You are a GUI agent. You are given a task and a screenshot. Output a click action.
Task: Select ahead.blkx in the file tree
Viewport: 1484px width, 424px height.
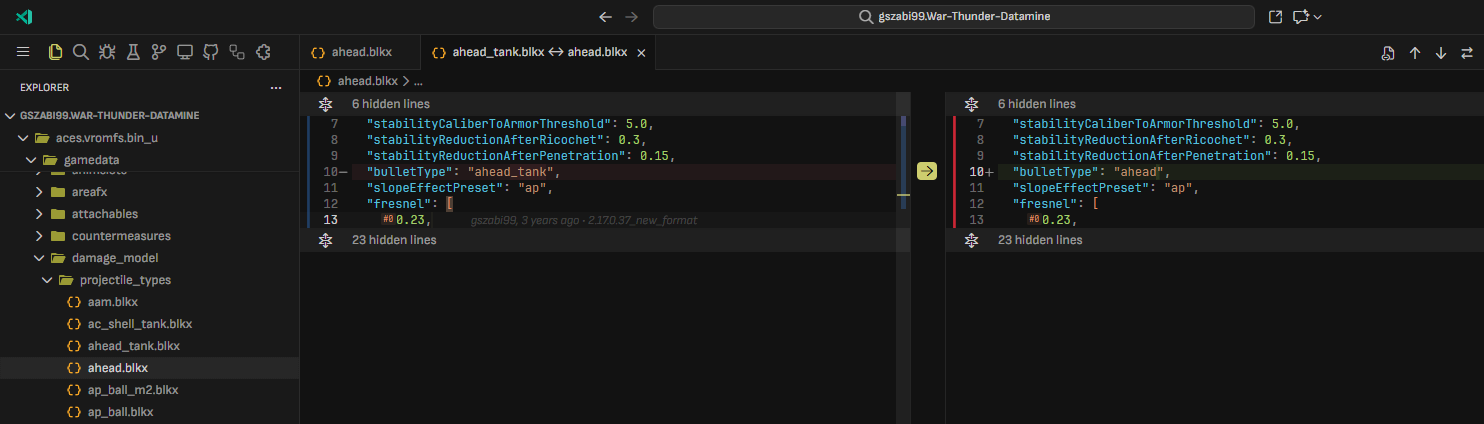pos(150,368)
